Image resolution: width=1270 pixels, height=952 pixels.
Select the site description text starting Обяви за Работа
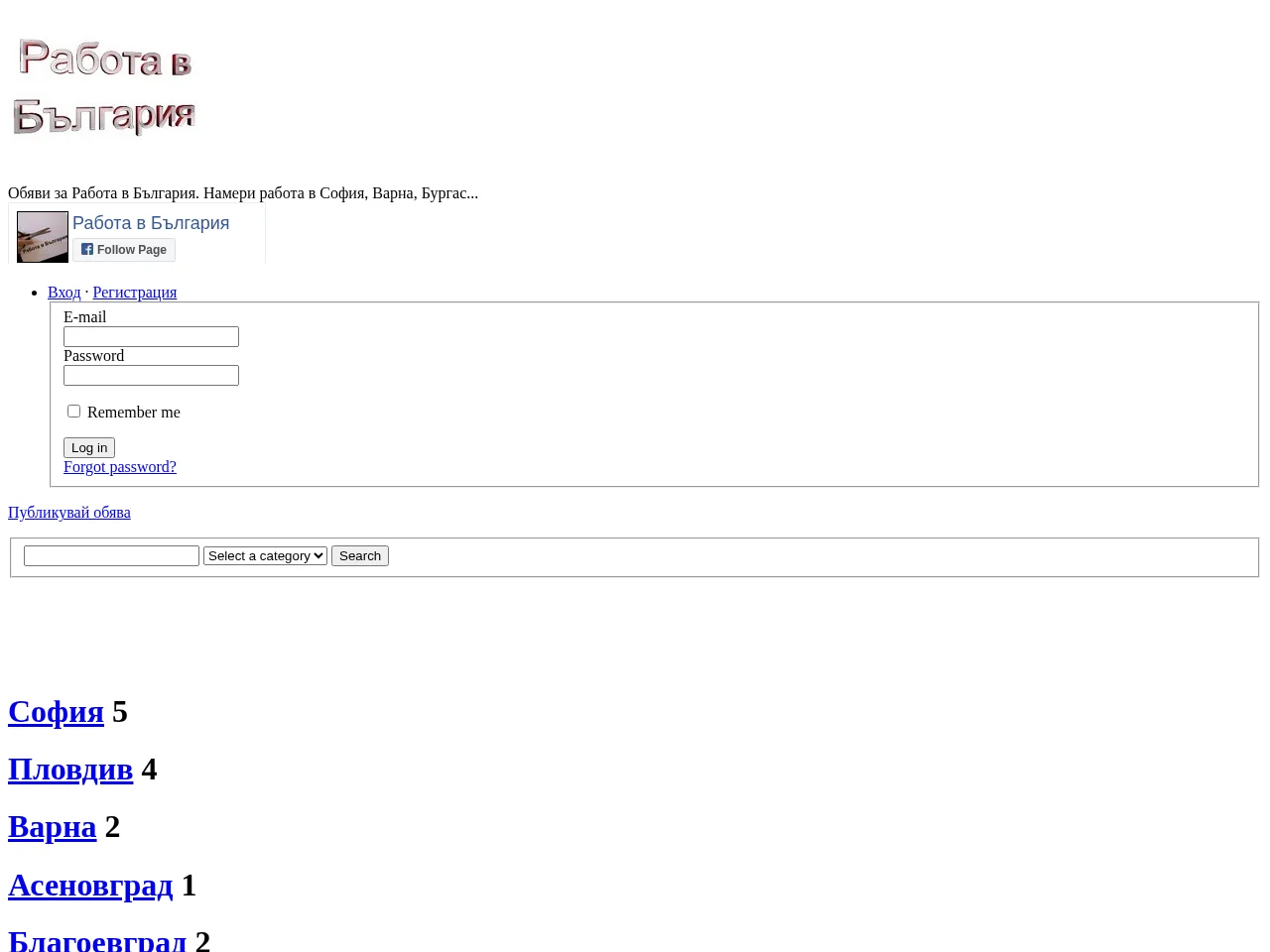(x=243, y=193)
